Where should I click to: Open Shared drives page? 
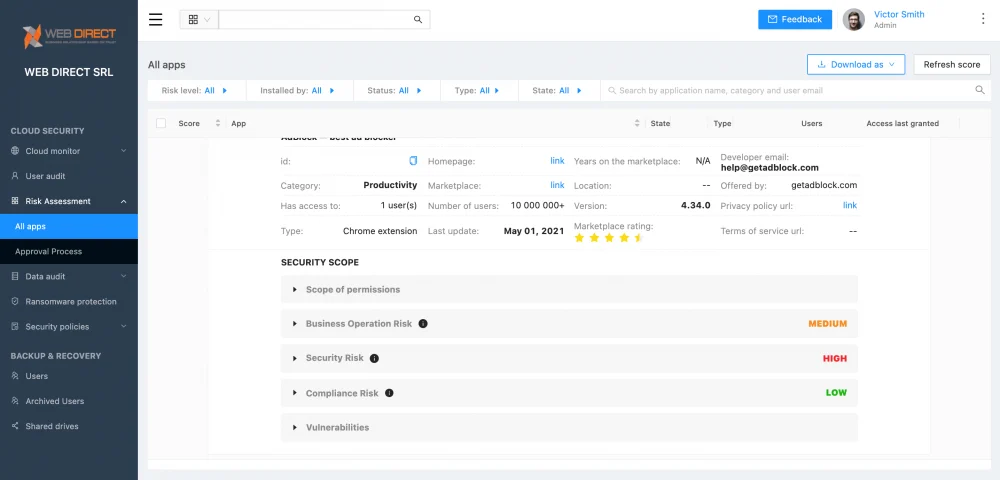click(x=69, y=426)
